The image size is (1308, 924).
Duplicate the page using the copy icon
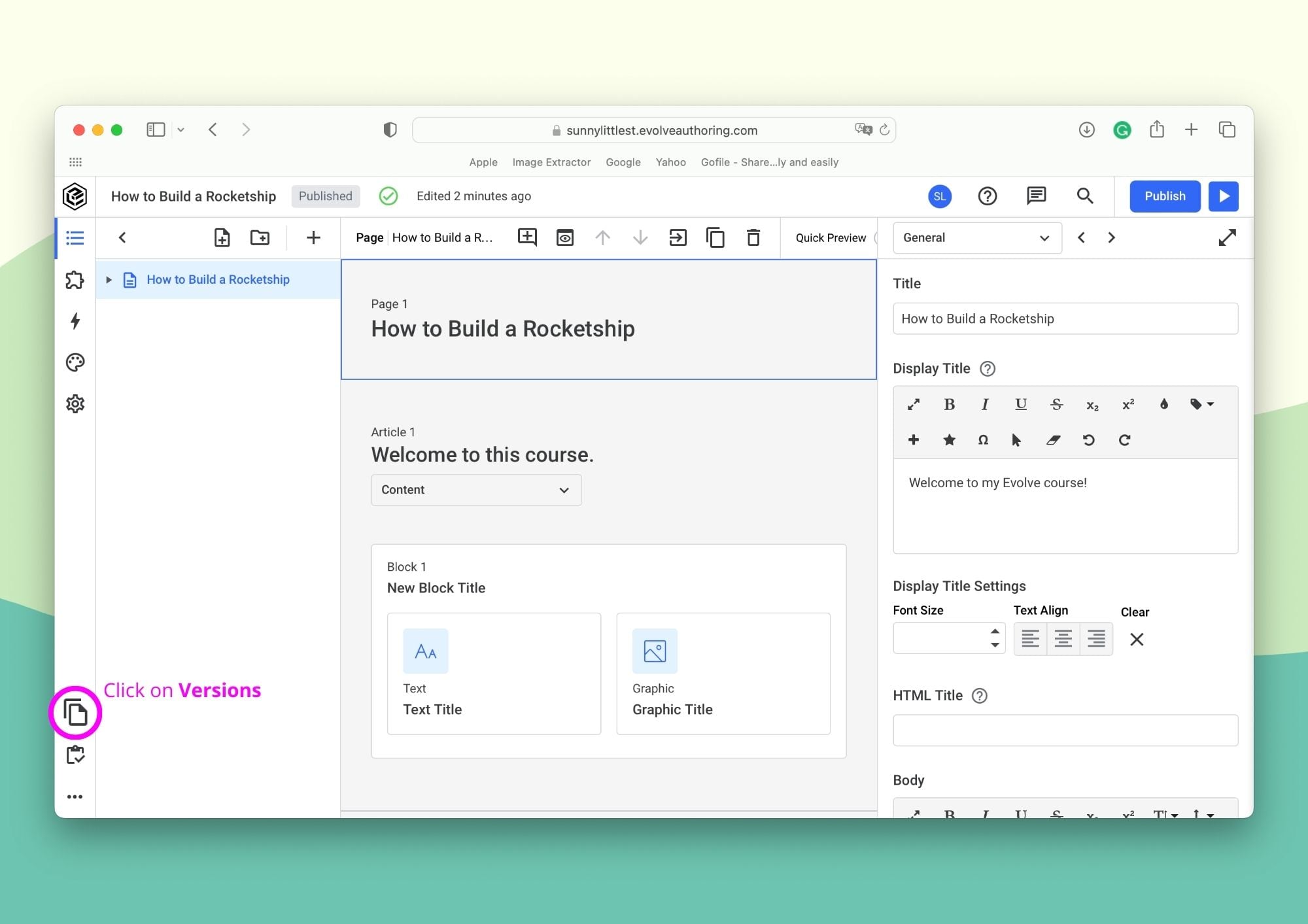click(x=715, y=237)
